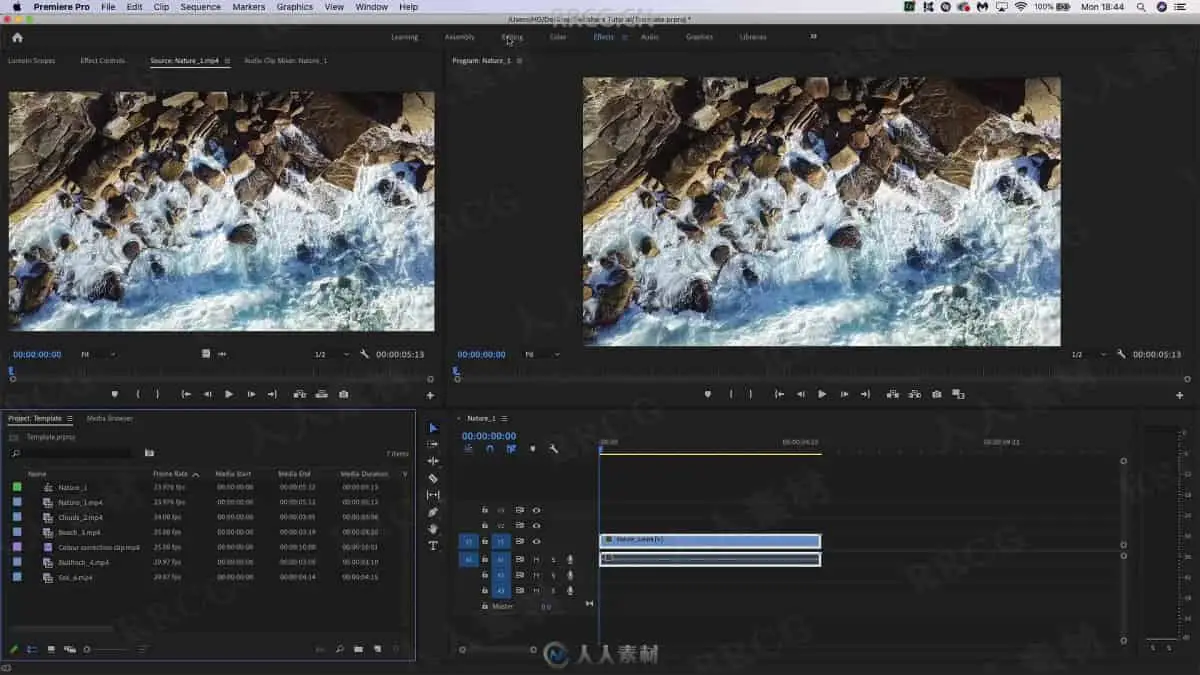This screenshot has width=1200, height=675.
Task: Open the Sequence menu
Action: (x=200, y=7)
